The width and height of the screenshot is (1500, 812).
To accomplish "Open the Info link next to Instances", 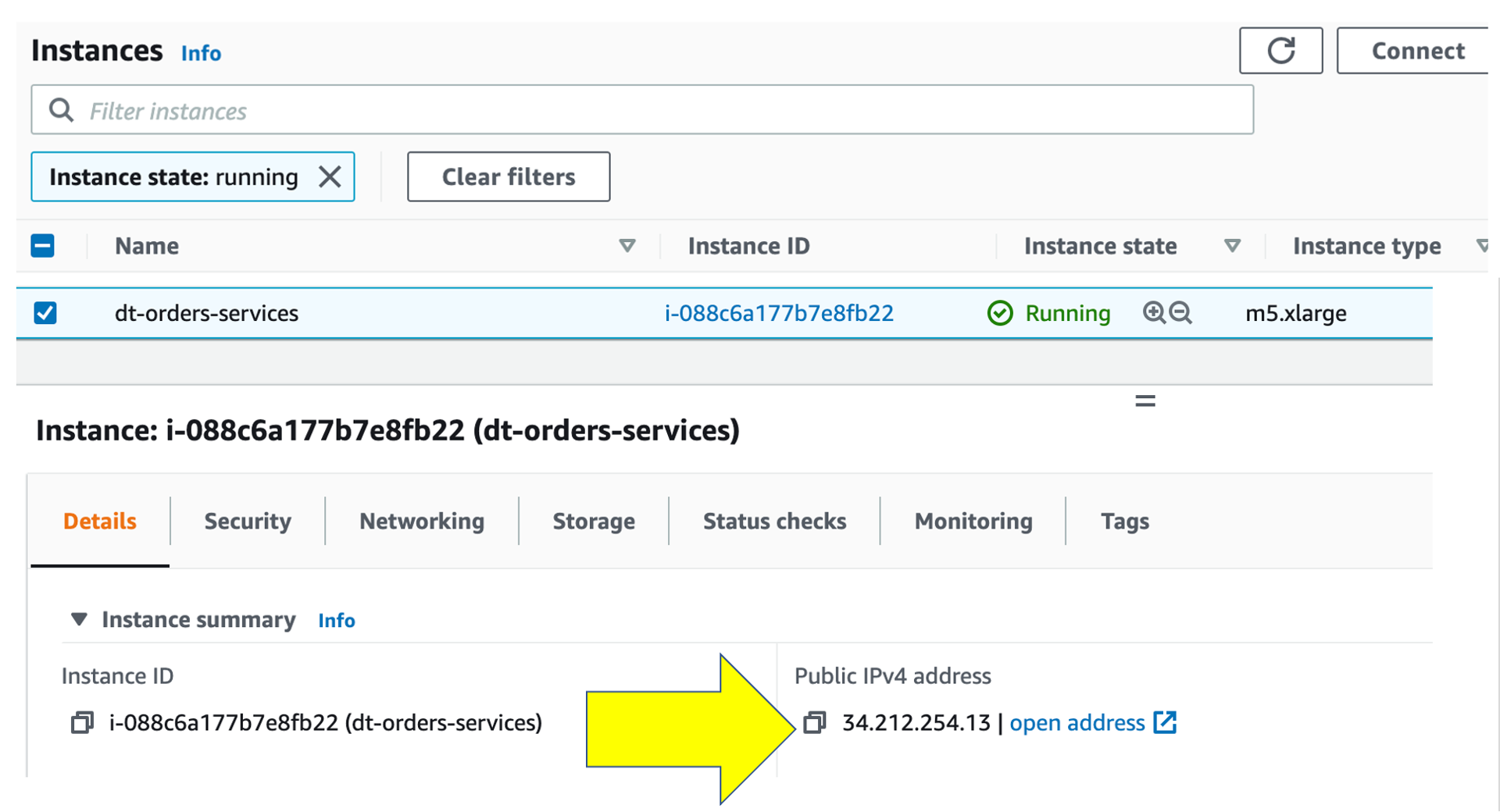I will (x=201, y=53).
